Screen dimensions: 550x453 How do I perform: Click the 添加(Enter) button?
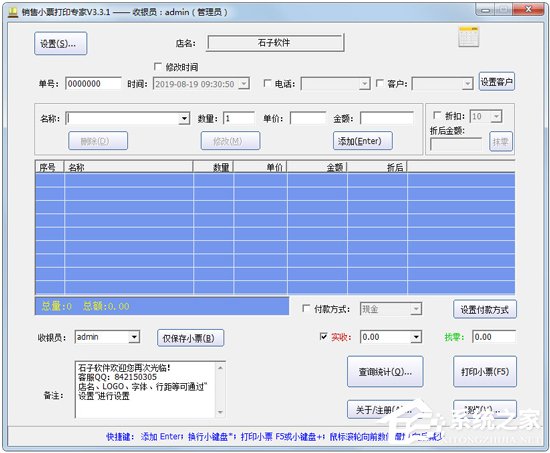tap(363, 141)
